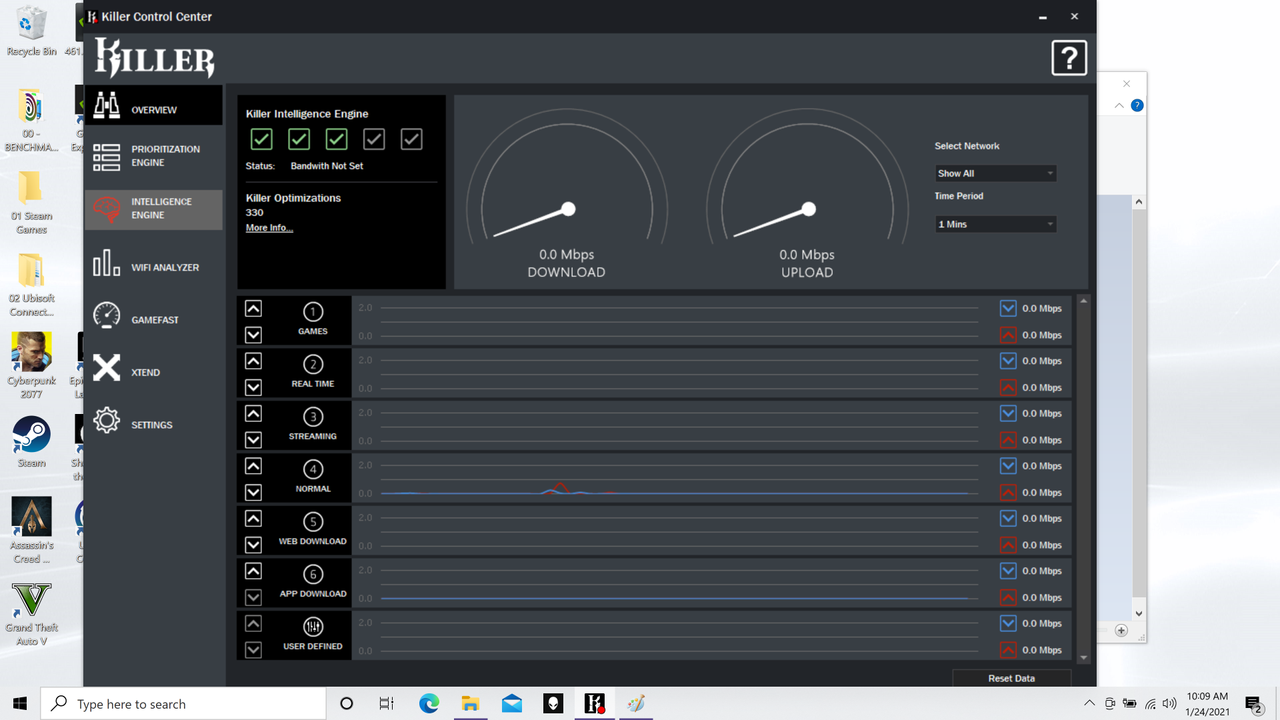Toggle Games download graph blue checkbox
The width and height of the screenshot is (1280, 720).
[x=1008, y=308]
